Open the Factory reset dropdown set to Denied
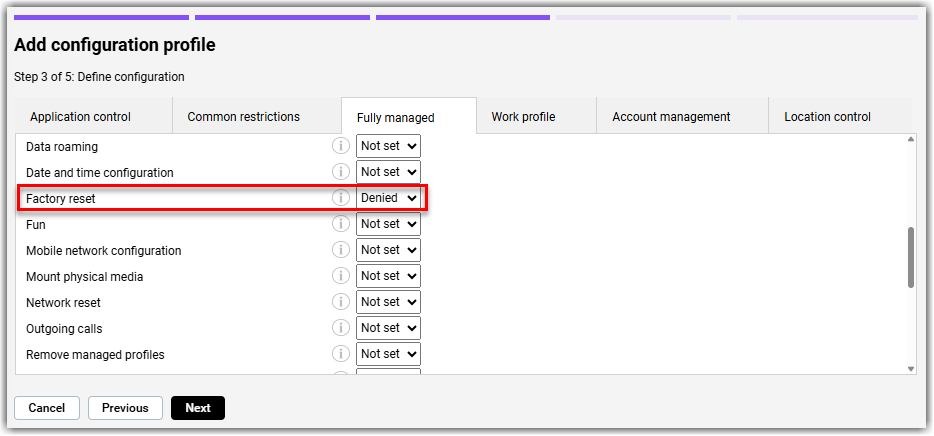 click(x=388, y=198)
